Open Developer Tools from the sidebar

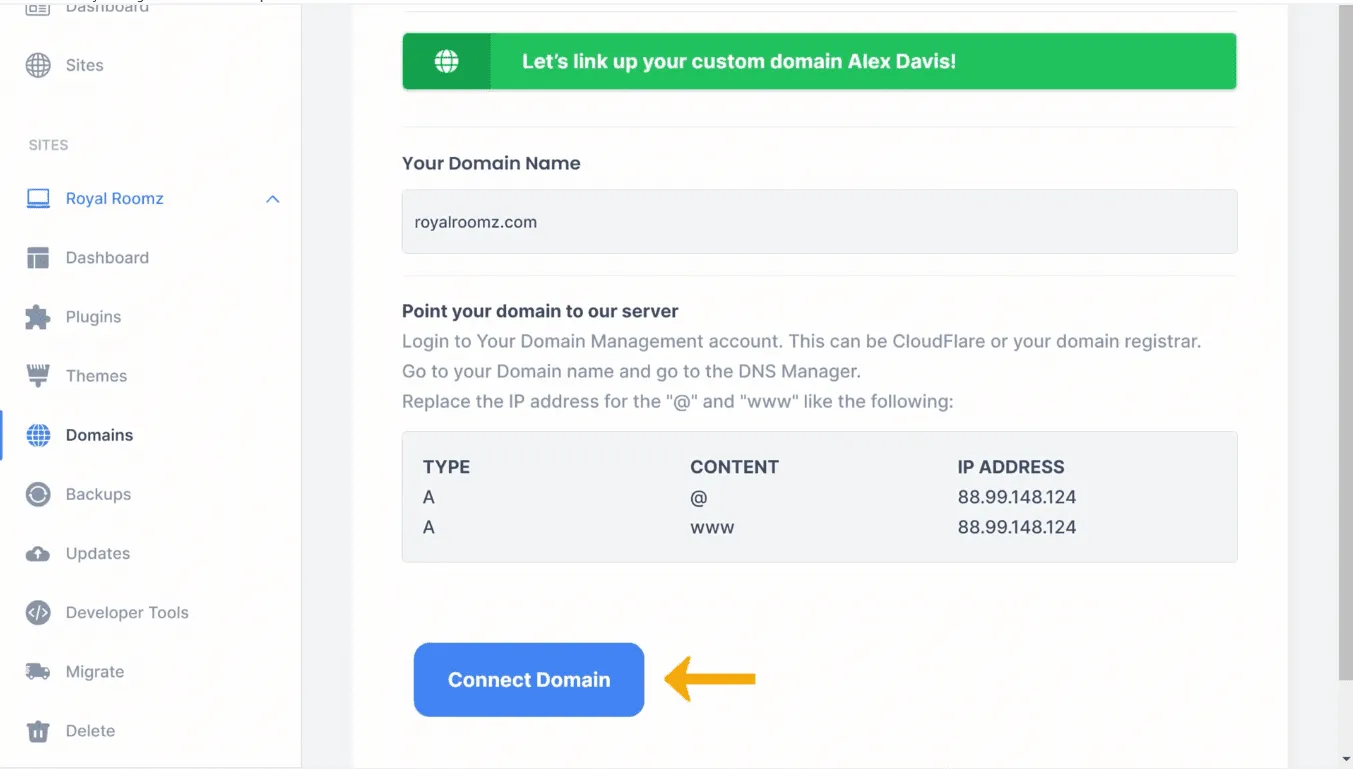click(x=127, y=613)
